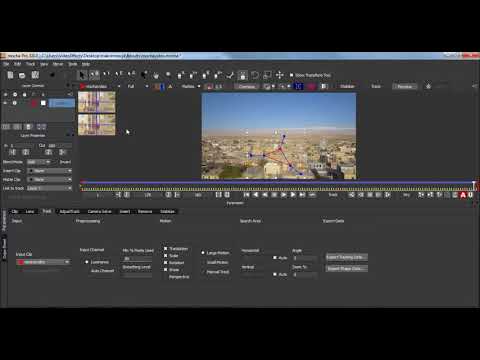480x360 pixels.
Task: Click the Open Project icon
Action: [22, 75]
